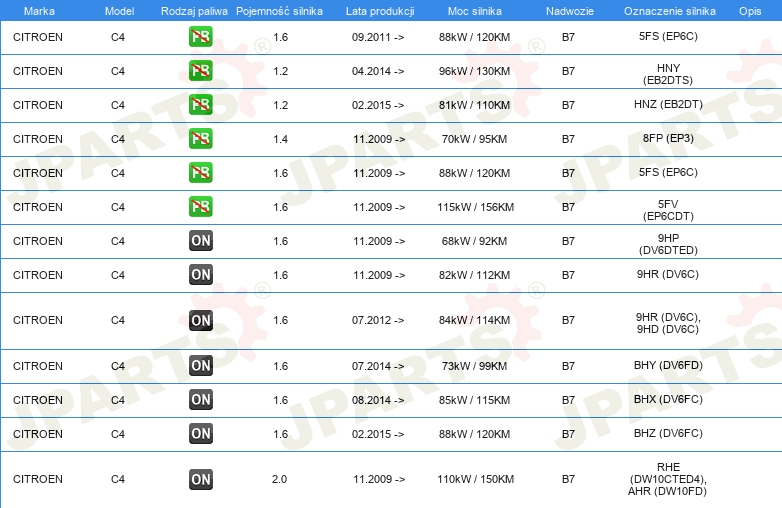Select the Rodzaj paliwa column header
The width and height of the screenshot is (782, 508).
[x=194, y=11]
